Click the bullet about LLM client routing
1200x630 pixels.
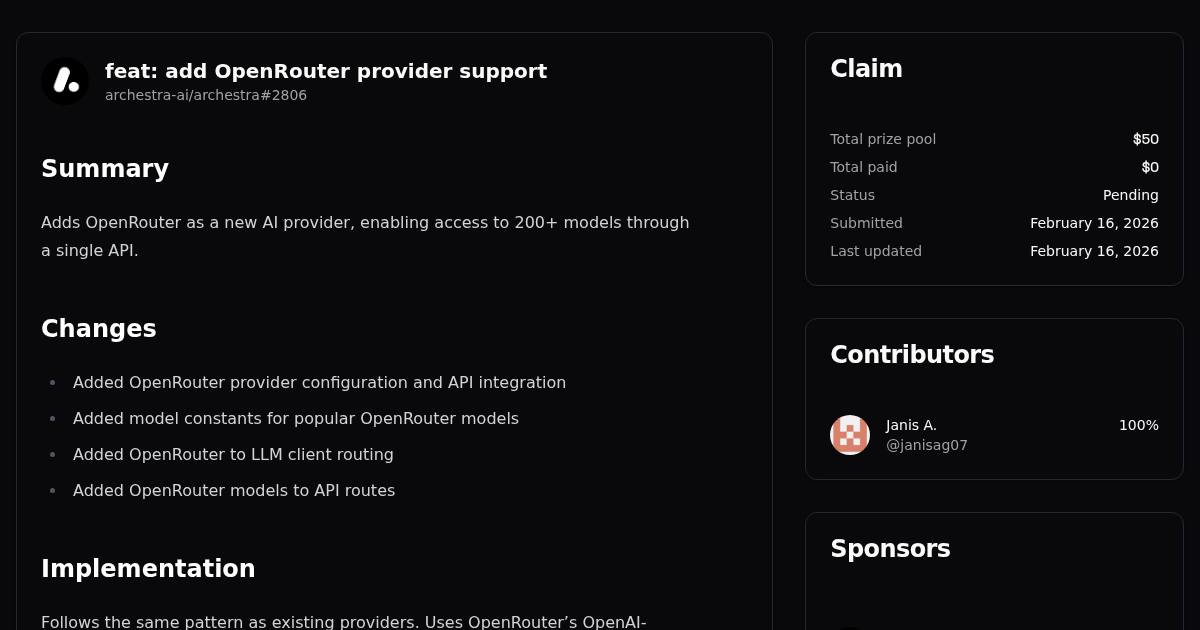[x=233, y=455]
